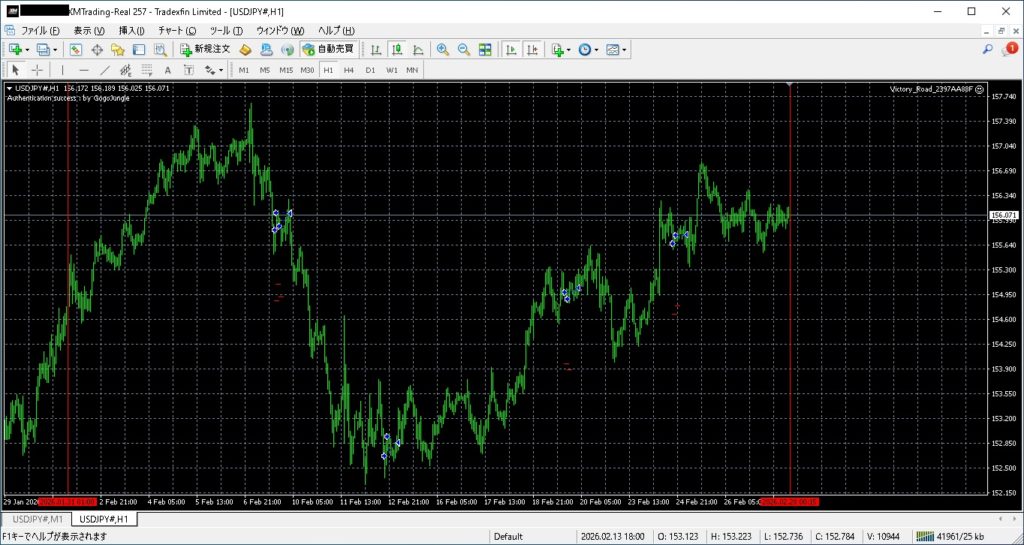This screenshot has width=1024, height=545.
Task: Pick the horizontal line drawing tool
Action: pos(83,70)
